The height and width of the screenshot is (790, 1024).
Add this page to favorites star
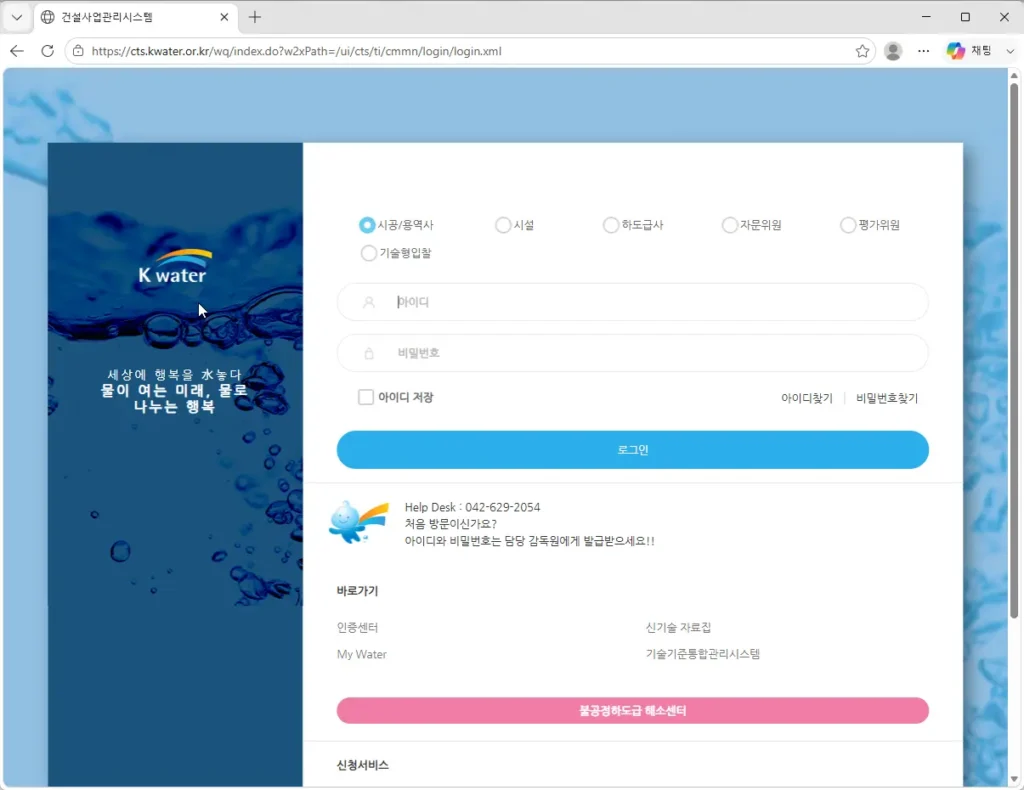point(862,51)
